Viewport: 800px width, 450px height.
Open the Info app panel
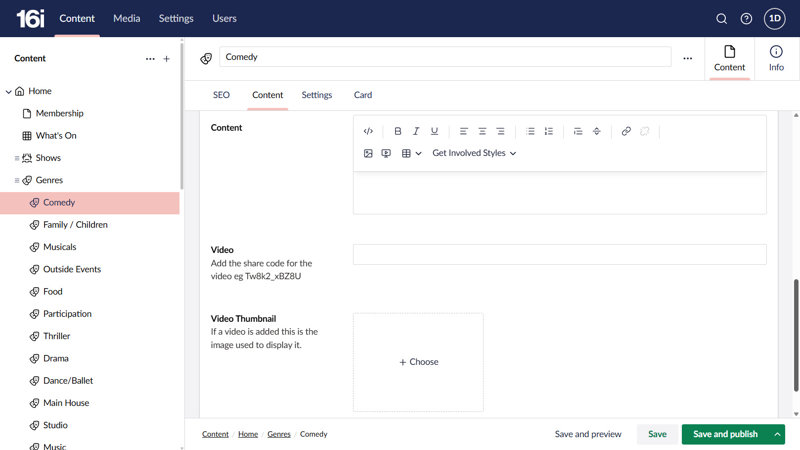point(776,58)
